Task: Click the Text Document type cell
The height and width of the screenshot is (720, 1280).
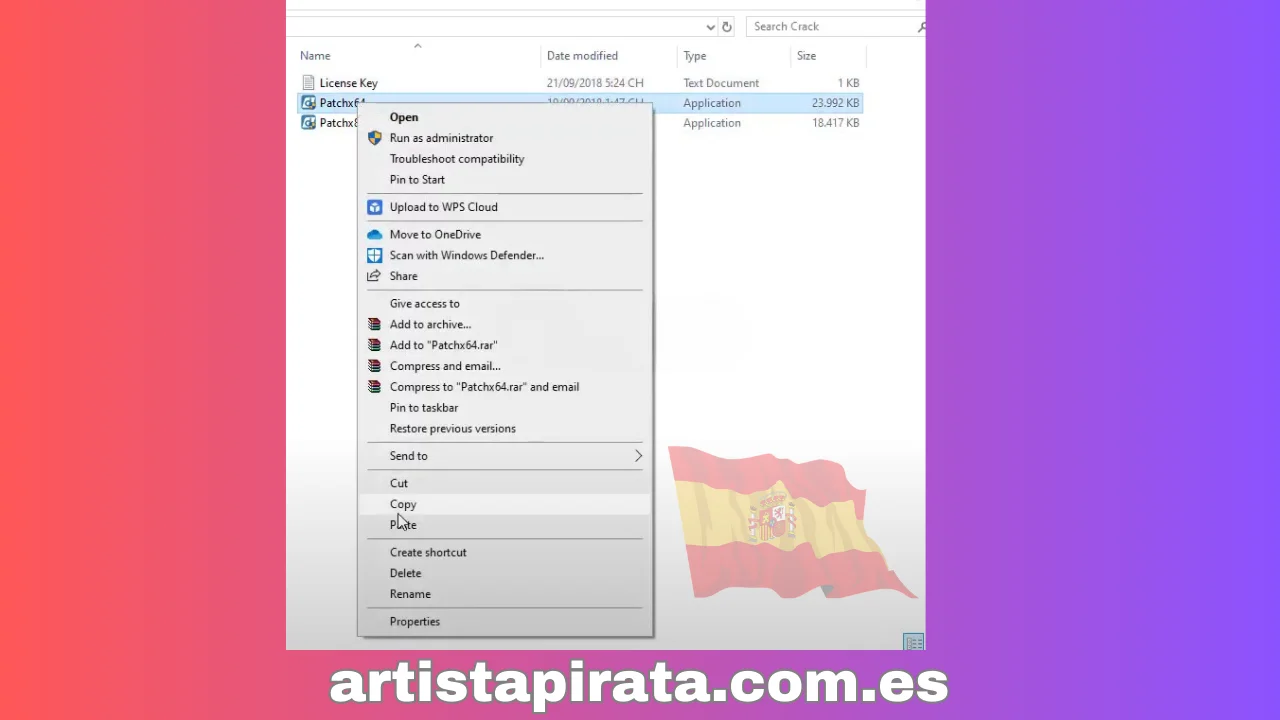Action: [721, 83]
